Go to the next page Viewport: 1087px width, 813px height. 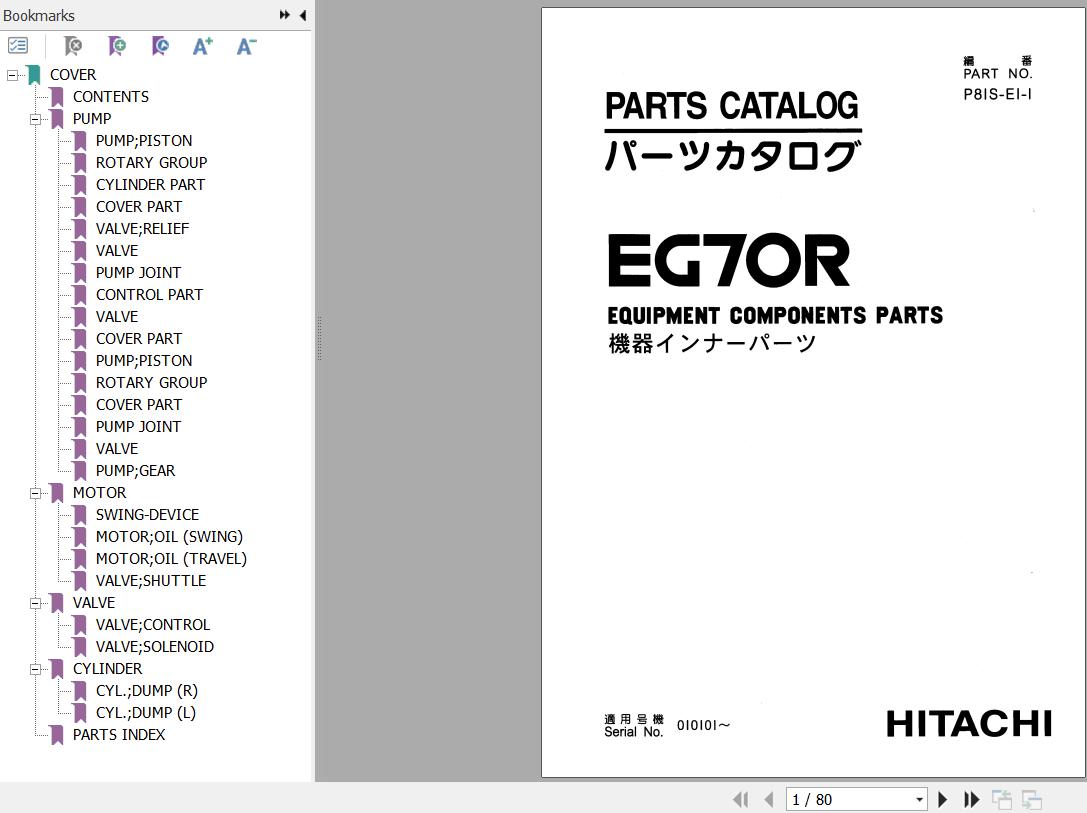(x=942, y=800)
